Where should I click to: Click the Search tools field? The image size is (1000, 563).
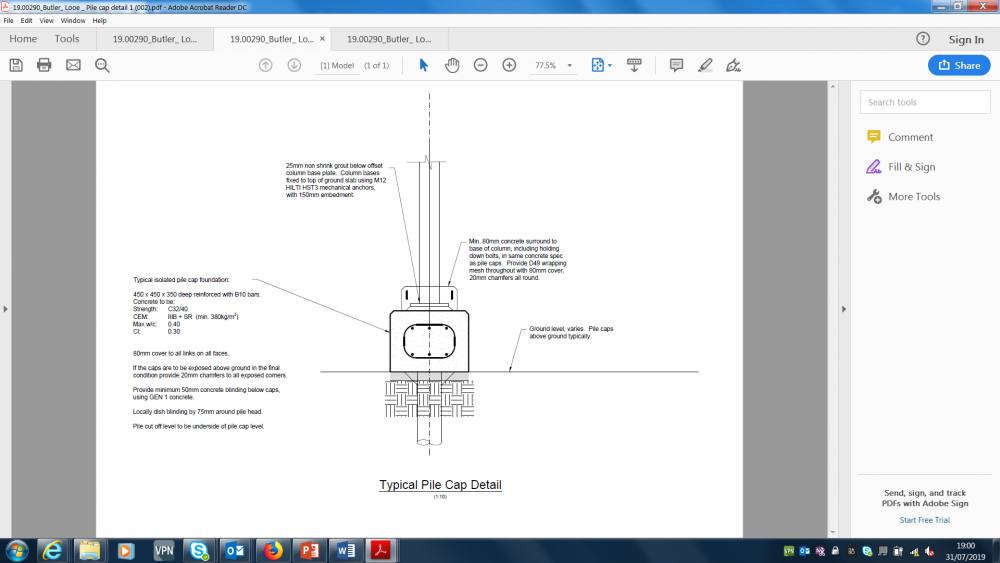tap(925, 102)
